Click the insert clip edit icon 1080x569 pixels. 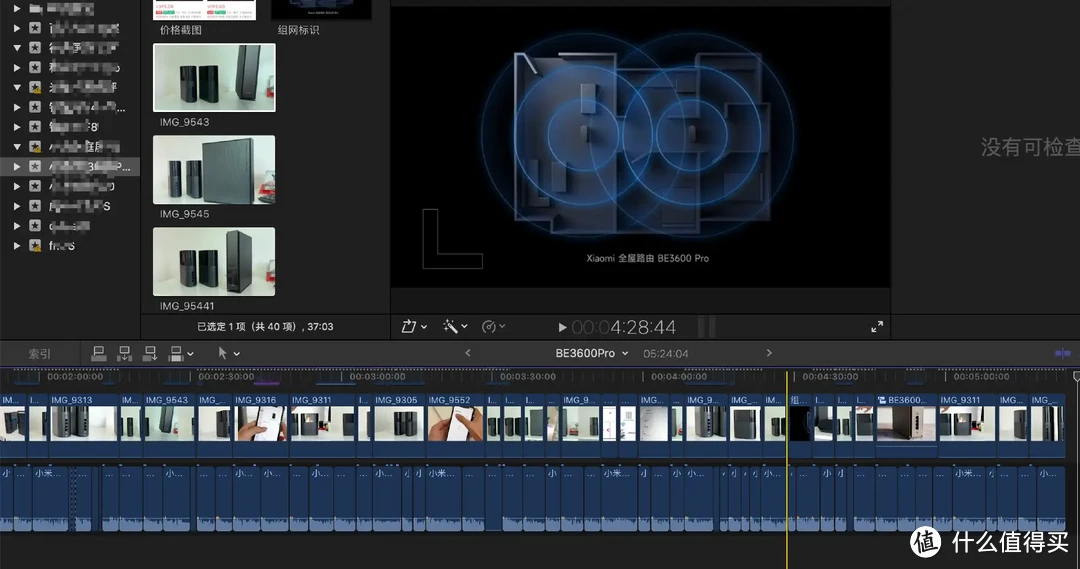click(124, 353)
